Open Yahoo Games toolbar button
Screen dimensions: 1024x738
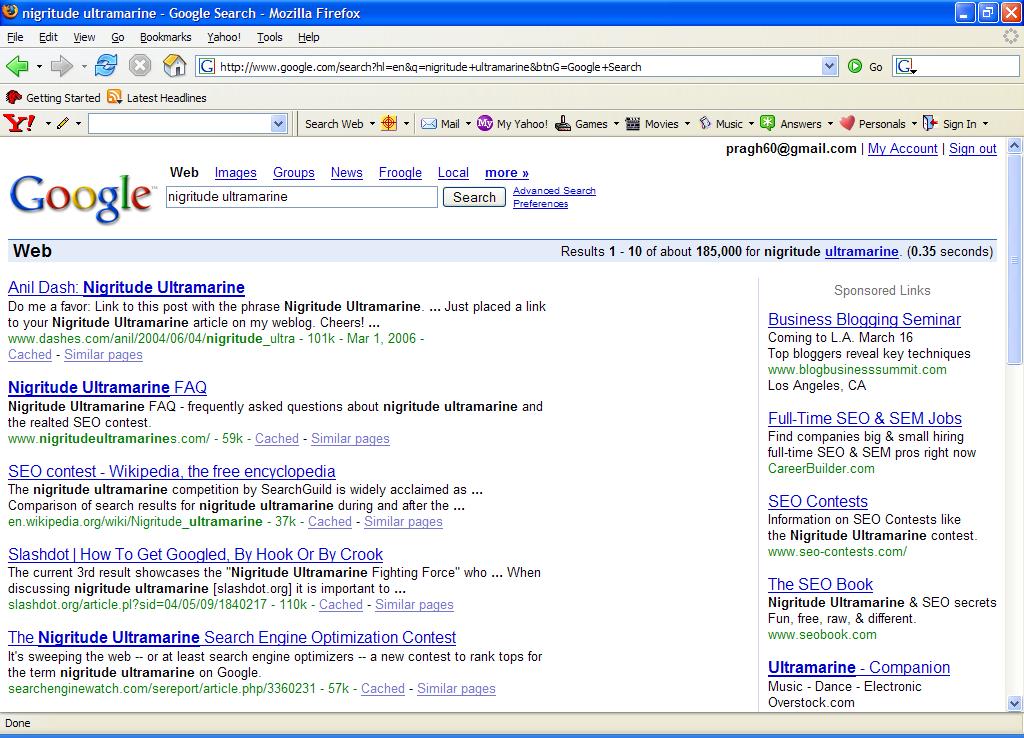pos(582,123)
